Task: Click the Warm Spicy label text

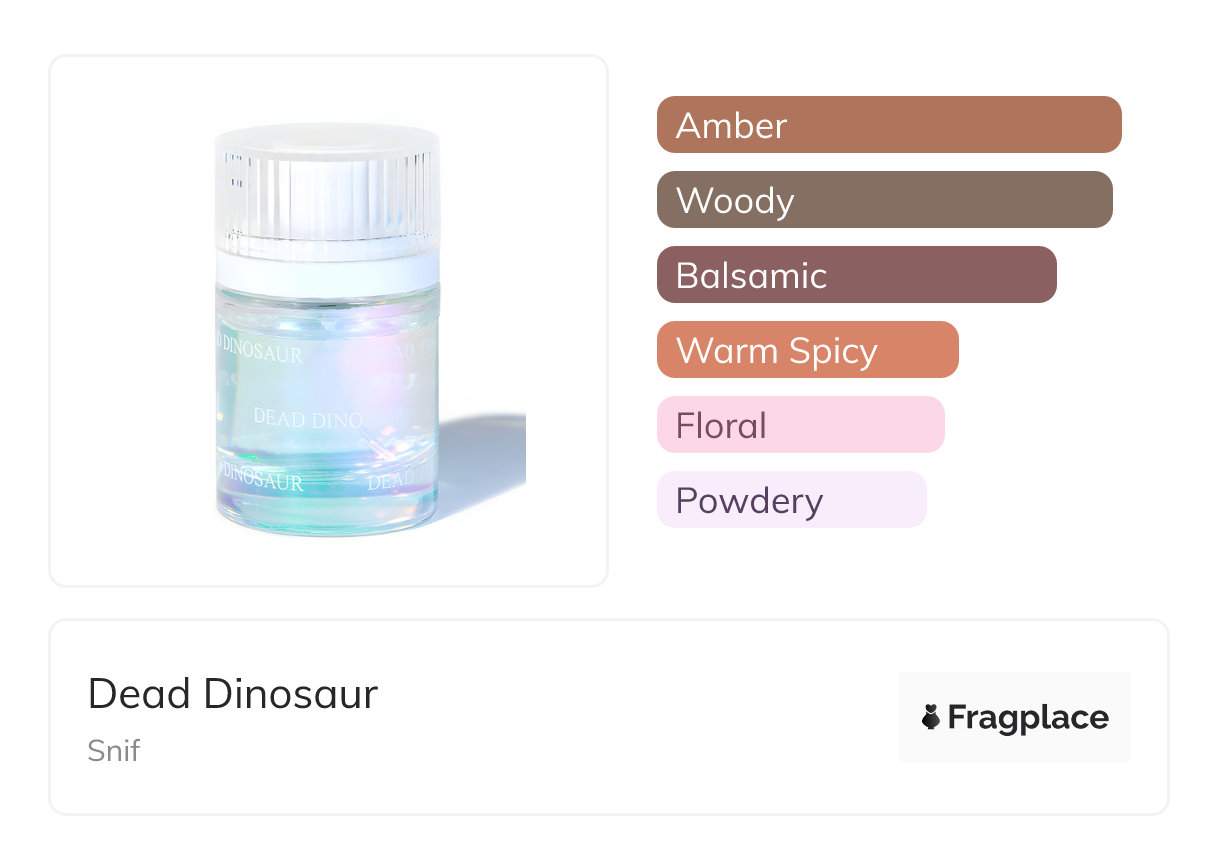Action: pyautogui.click(x=776, y=350)
